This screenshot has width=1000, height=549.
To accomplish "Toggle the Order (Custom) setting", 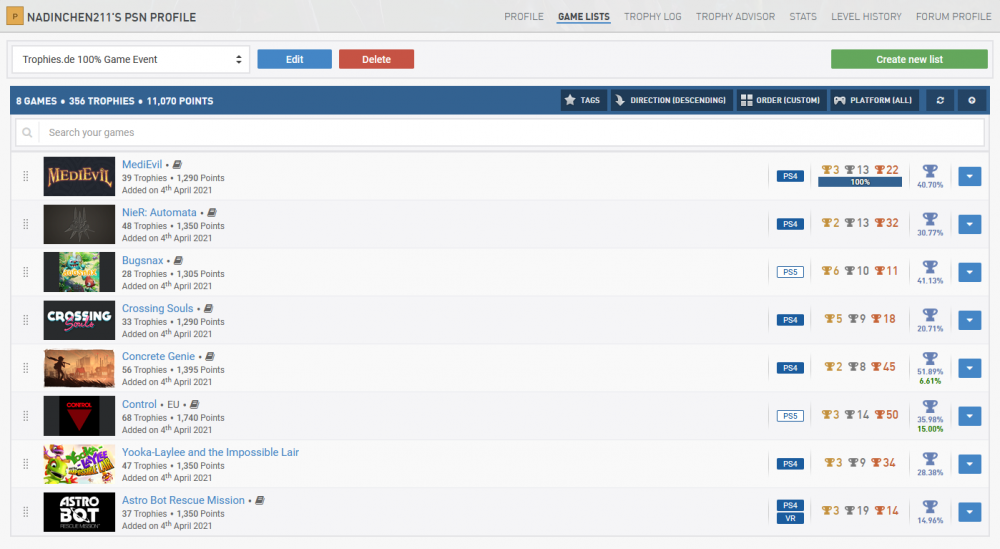I will tap(781, 100).
